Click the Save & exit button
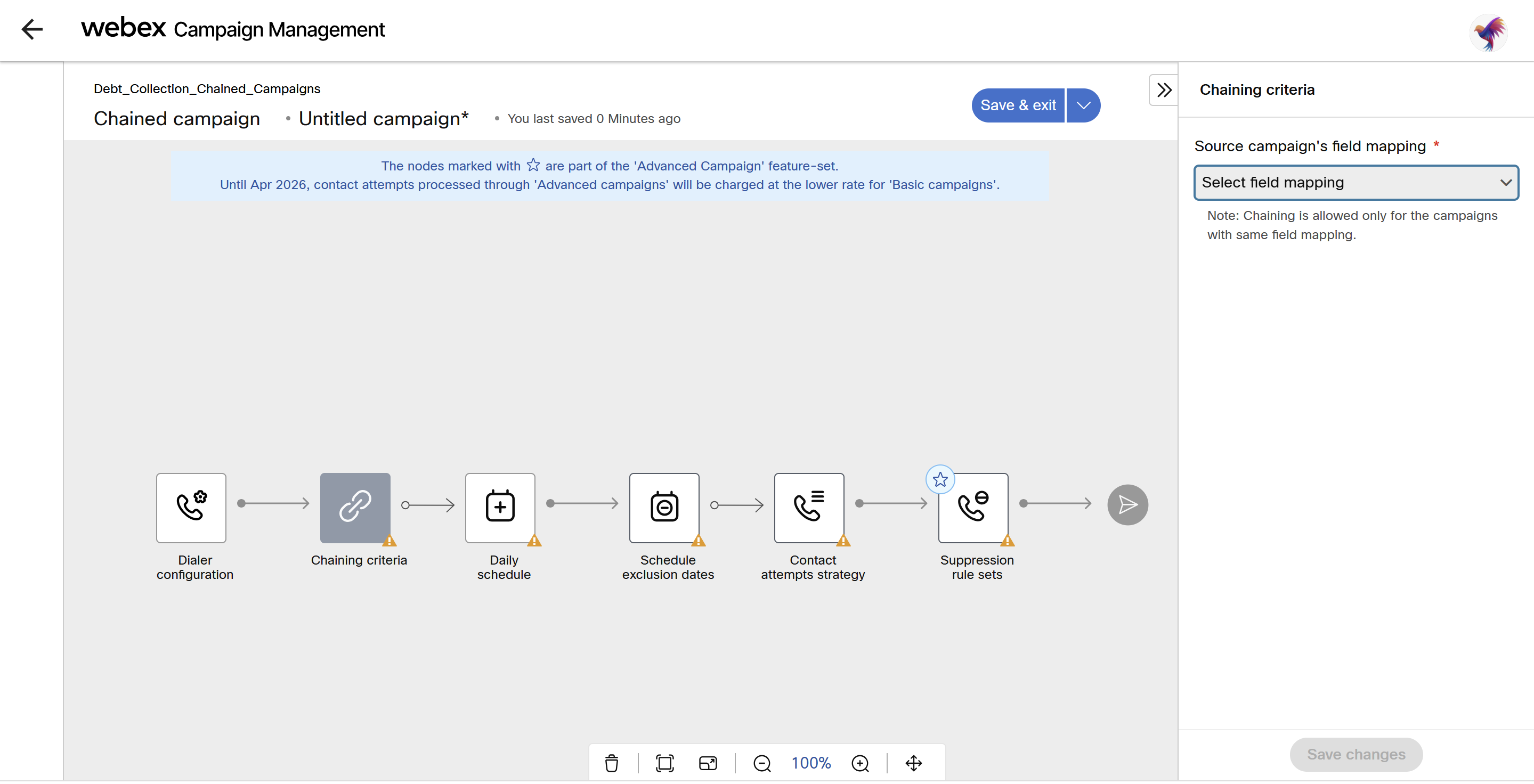 1018,105
